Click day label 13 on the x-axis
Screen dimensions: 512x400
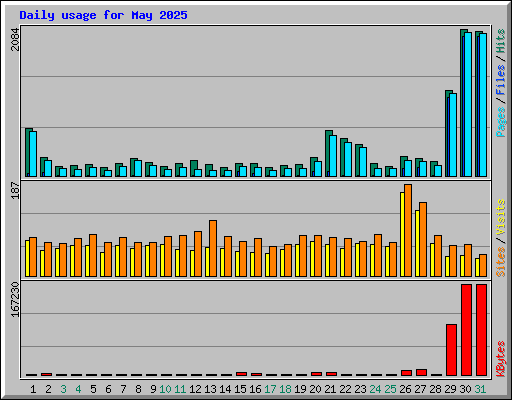pyautogui.click(x=210, y=389)
